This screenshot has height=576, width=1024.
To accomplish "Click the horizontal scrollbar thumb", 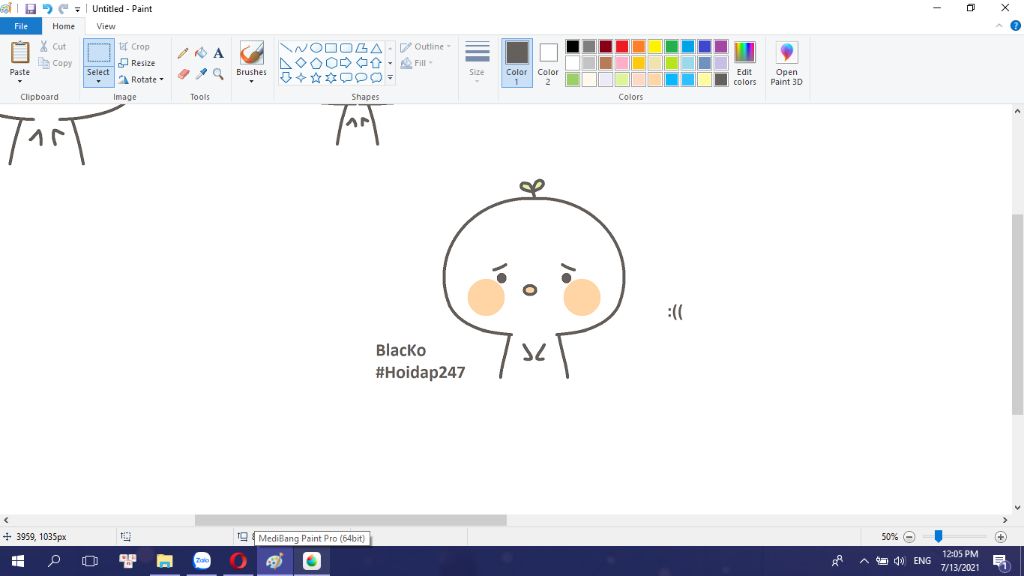I will (351, 520).
